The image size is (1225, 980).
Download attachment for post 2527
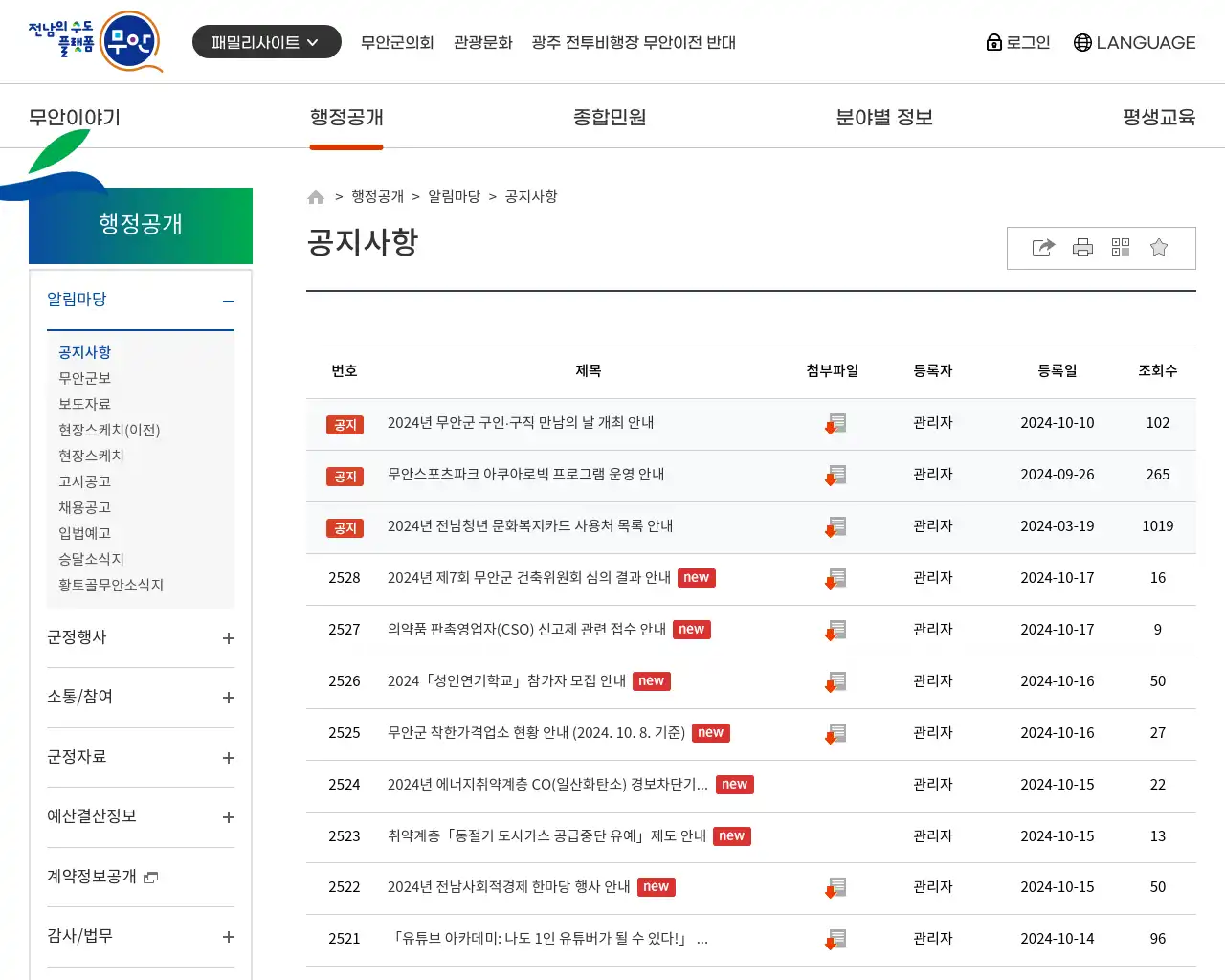coord(835,631)
